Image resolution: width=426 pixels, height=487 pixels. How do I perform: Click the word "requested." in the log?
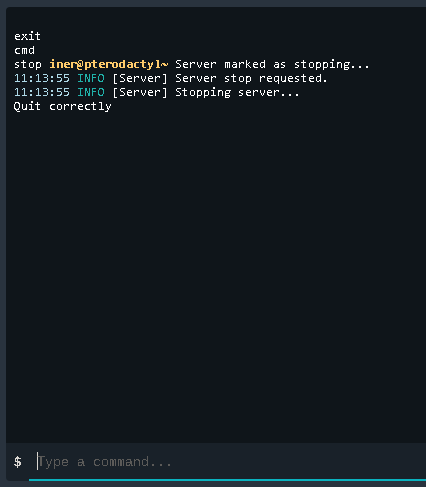[x=293, y=78]
